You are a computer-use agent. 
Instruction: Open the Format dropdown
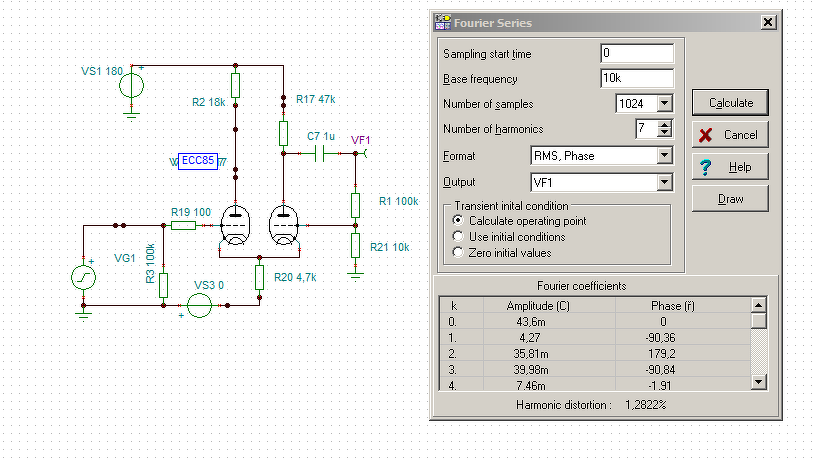click(x=665, y=156)
